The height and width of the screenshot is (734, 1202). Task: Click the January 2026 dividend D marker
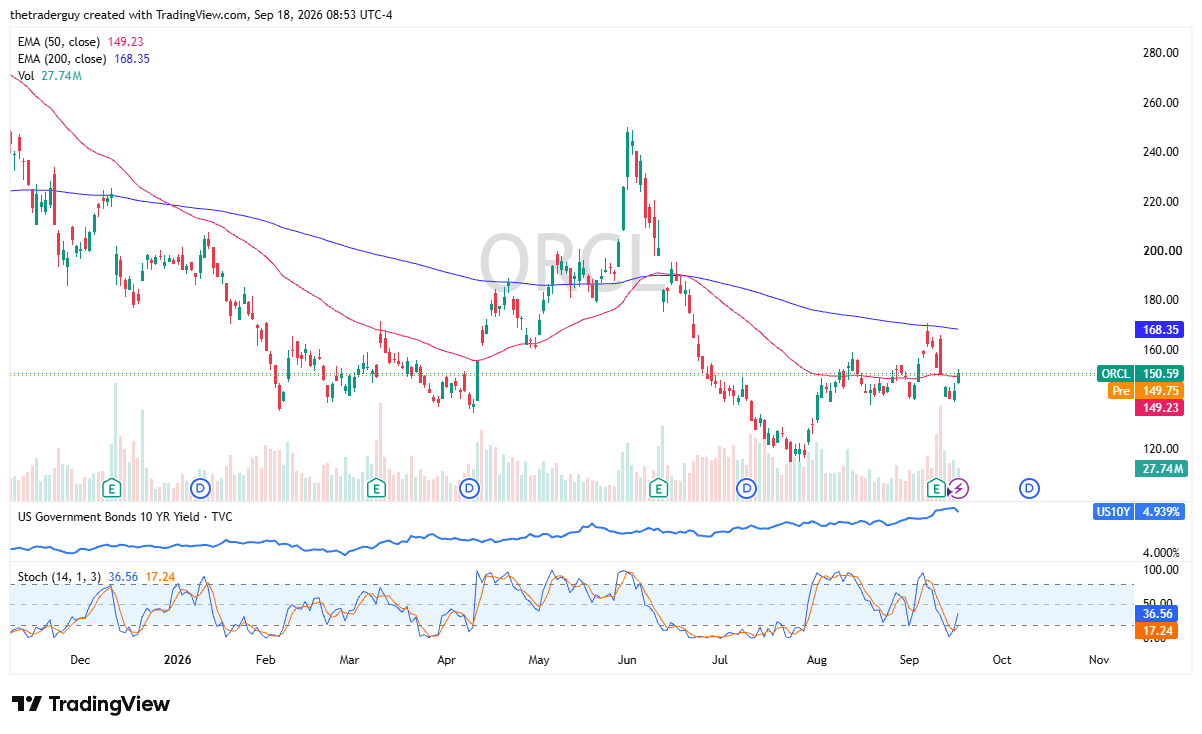201,488
